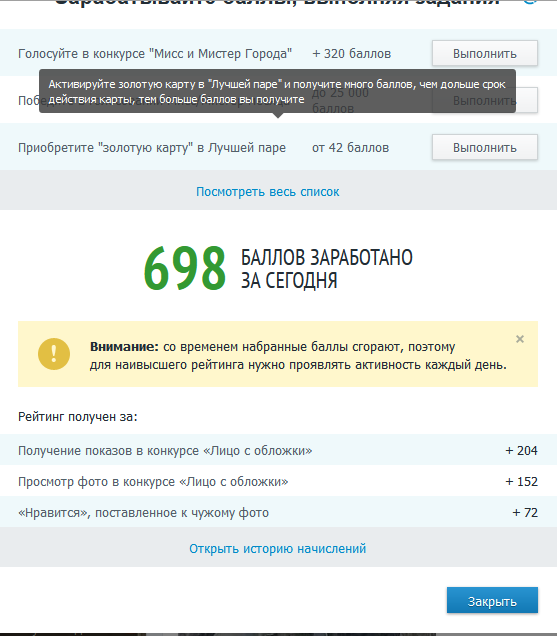Click Выполнить for the Мисс и Мистер Города voting task
557x636 pixels.
coord(485,53)
